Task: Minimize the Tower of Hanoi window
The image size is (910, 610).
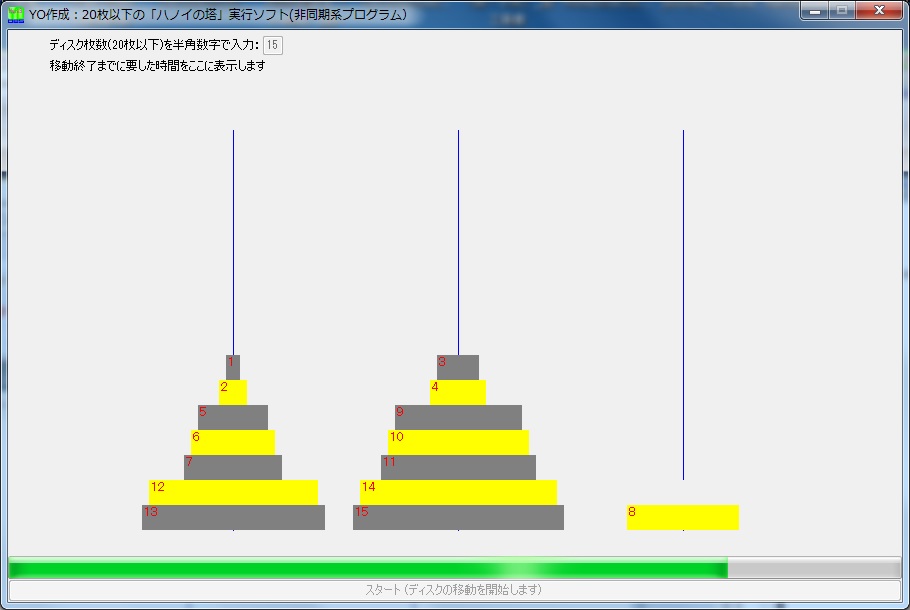Action: pos(816,11)
